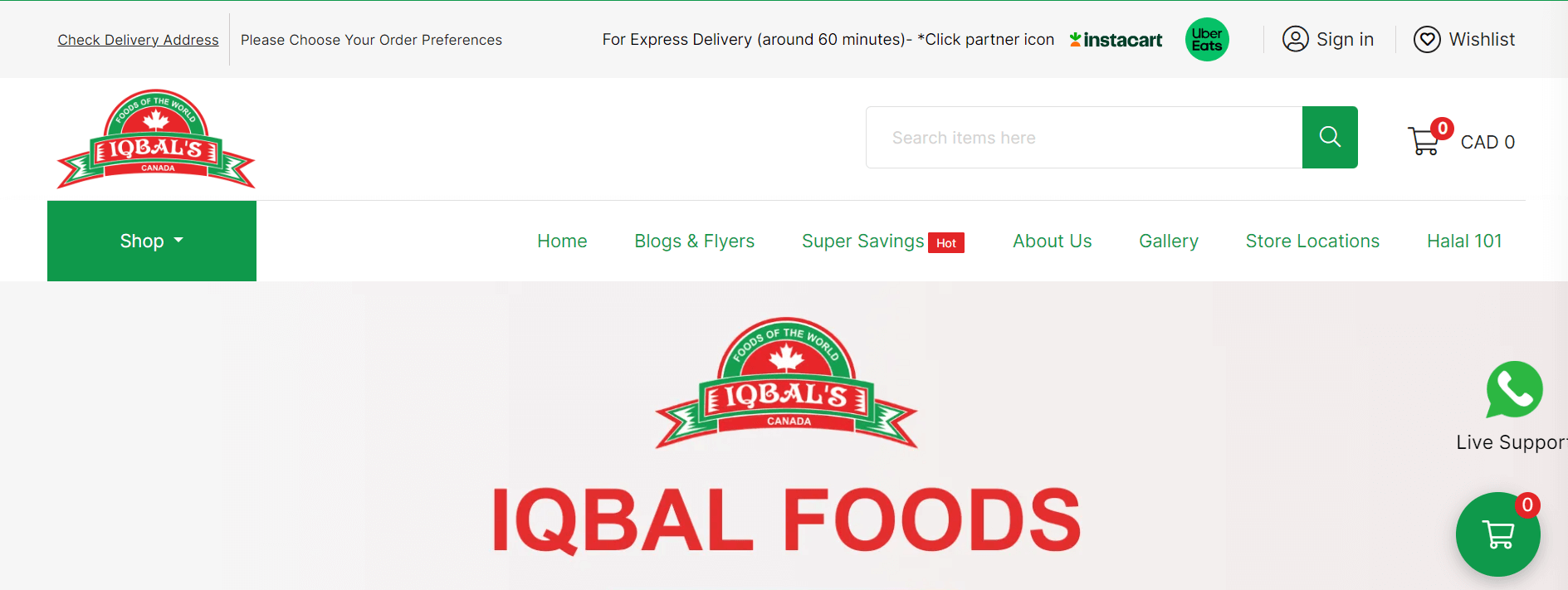Visit the About Us page
Screen dimensions: 1568x590
[1052, 241]
